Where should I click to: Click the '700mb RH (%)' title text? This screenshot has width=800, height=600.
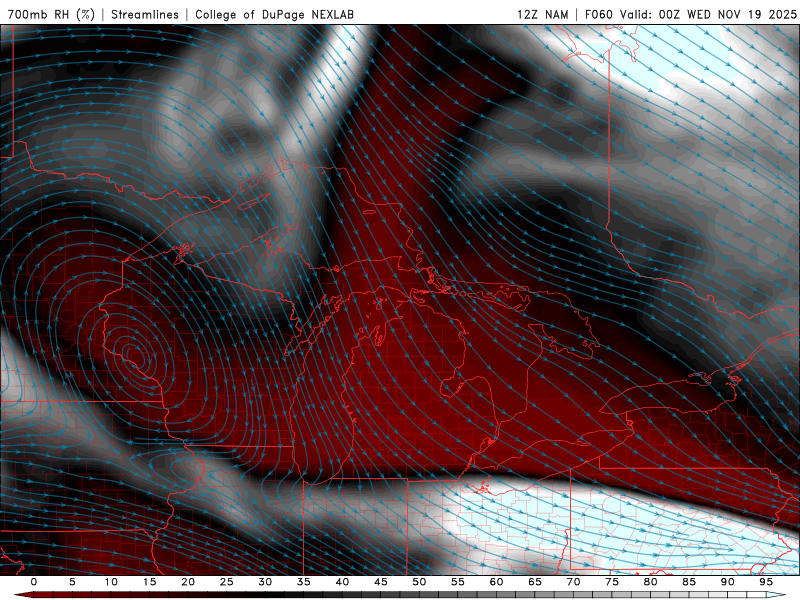click(x=51, y=14)
